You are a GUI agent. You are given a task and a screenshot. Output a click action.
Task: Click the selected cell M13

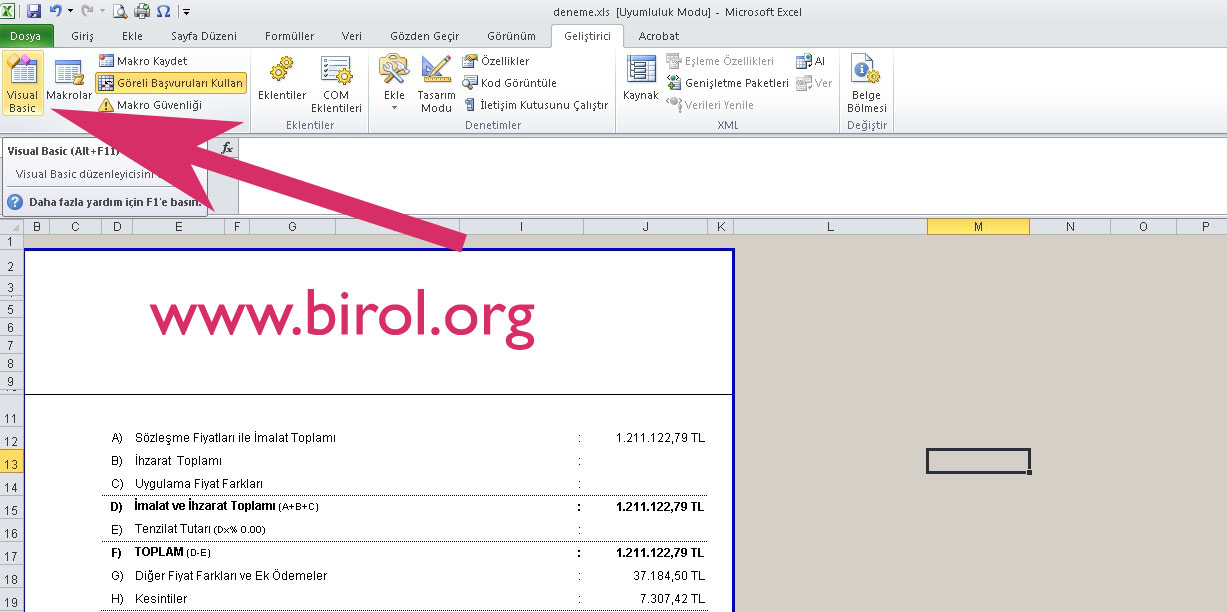[x=978, y=461]
